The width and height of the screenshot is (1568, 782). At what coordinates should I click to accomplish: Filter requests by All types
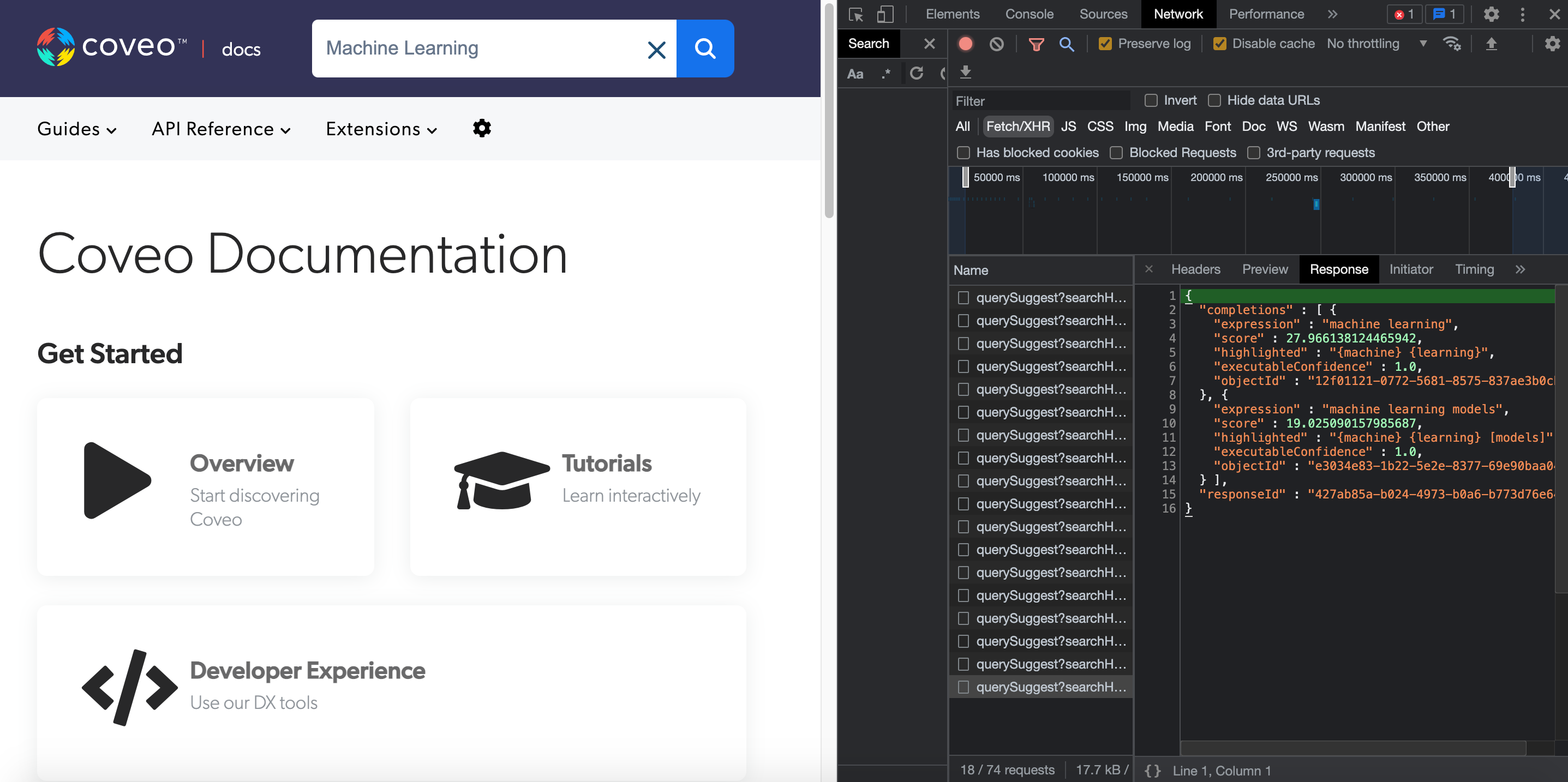click(x=962, y=127)
